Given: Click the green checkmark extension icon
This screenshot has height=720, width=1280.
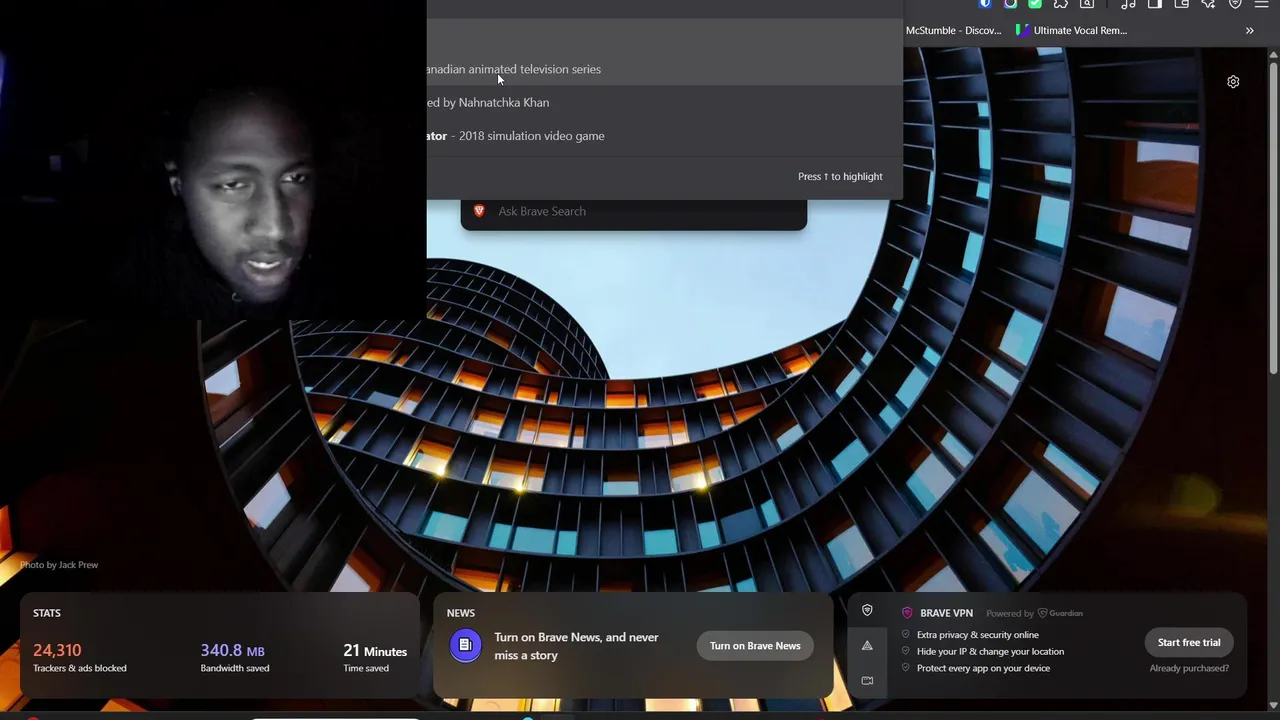Looking at the screenshot, I should tap(1035, 4).
